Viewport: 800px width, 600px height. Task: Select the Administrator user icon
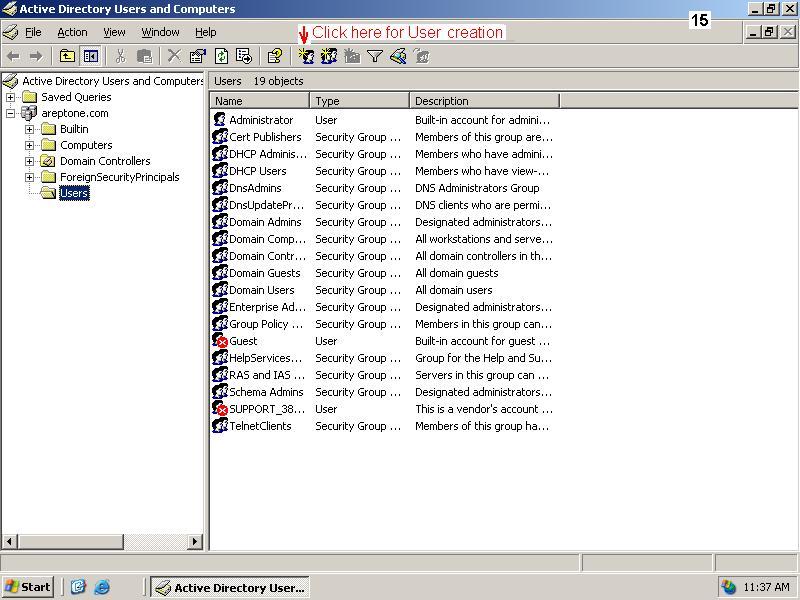[220, 120]
